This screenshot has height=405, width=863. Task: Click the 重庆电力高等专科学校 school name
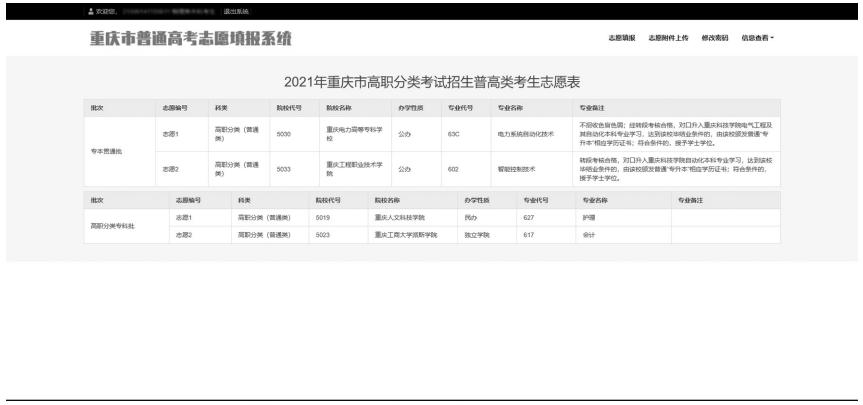click(x=354, y=134)
